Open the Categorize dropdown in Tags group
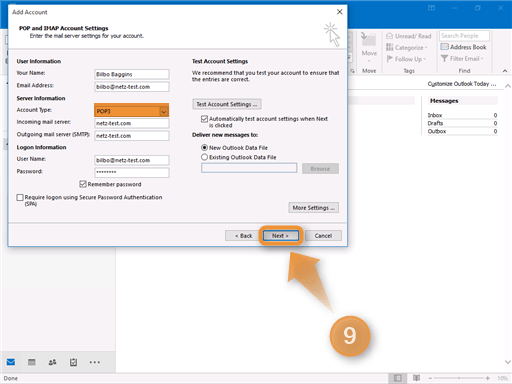The width and height of the screenshot is (512, 384). point(426,48)
